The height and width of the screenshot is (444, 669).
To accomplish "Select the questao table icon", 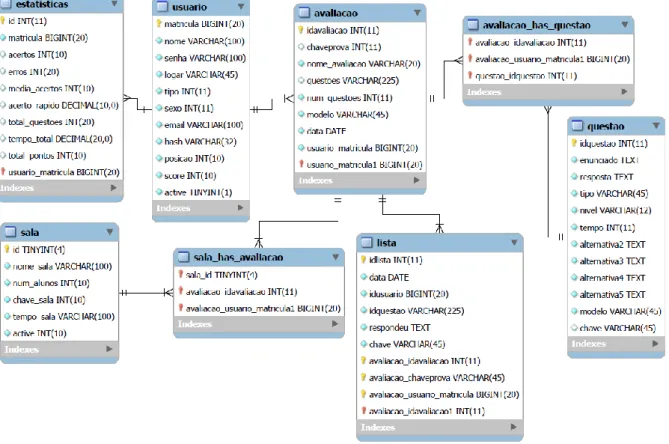I will point(577,126).
